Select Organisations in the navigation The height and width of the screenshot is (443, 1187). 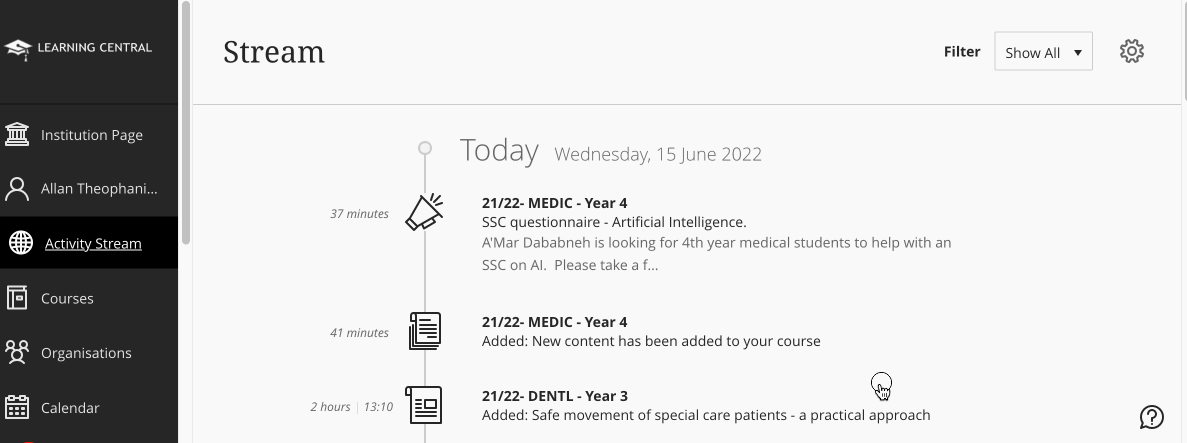pyautogui.click(x=86, y=352)
